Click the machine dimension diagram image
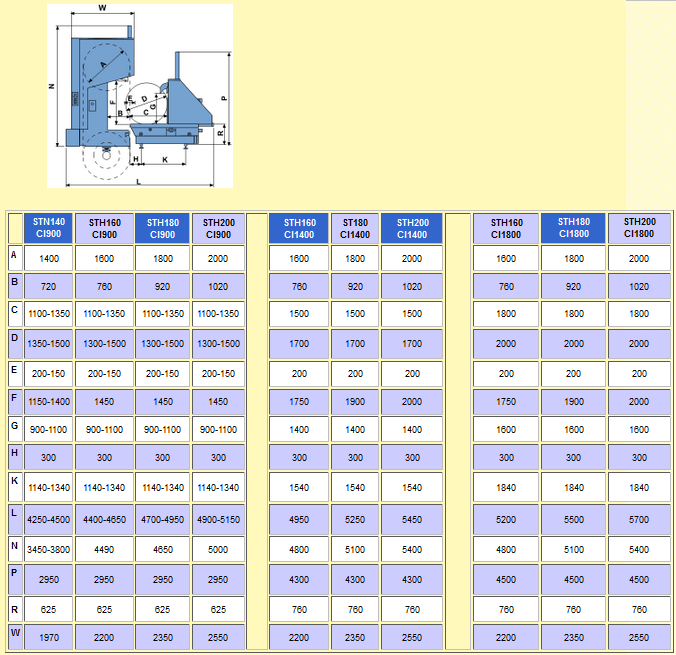 point(139,95)
